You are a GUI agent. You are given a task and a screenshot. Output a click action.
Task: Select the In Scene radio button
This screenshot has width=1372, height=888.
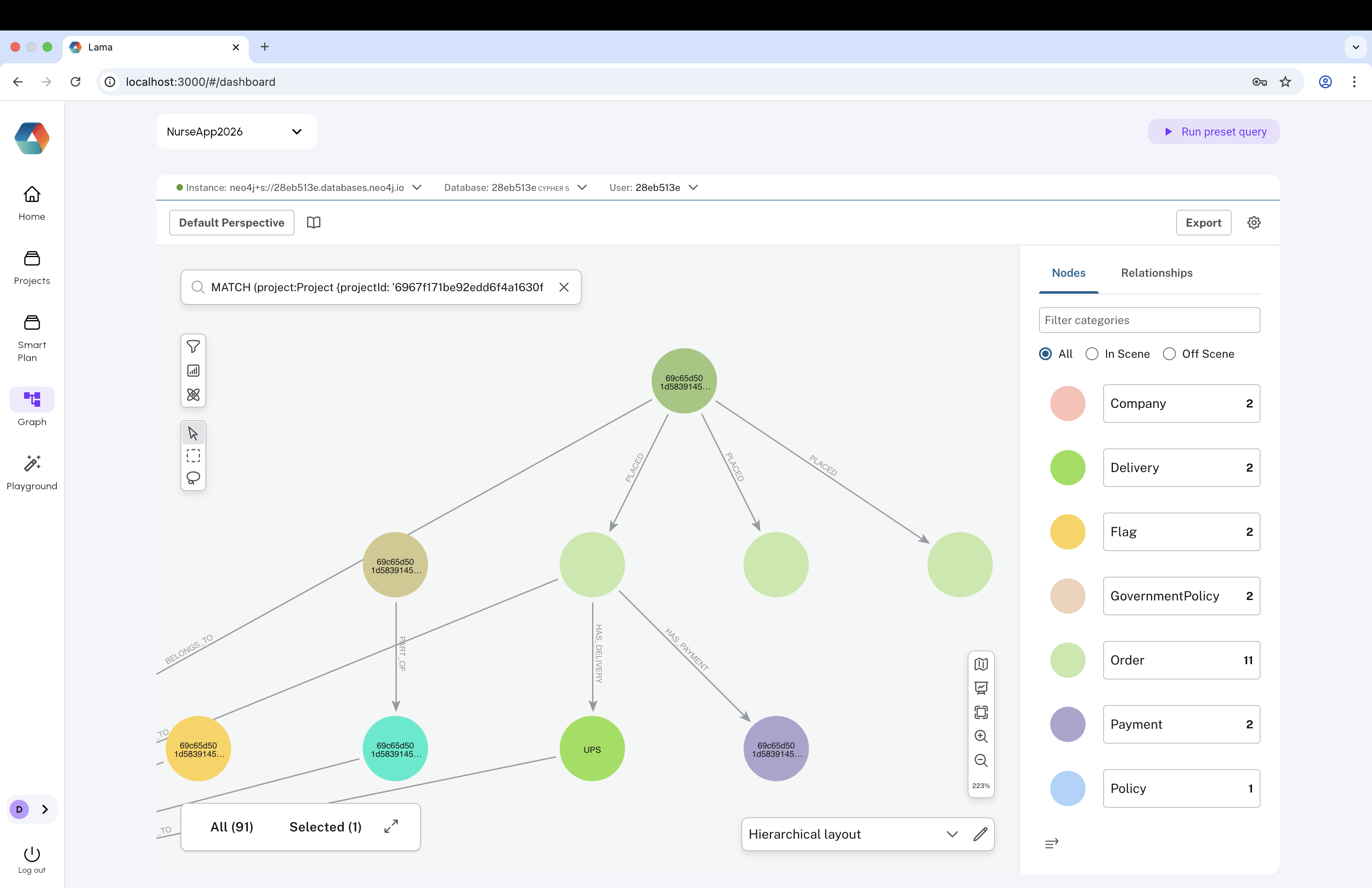(x=1092, y=354)
